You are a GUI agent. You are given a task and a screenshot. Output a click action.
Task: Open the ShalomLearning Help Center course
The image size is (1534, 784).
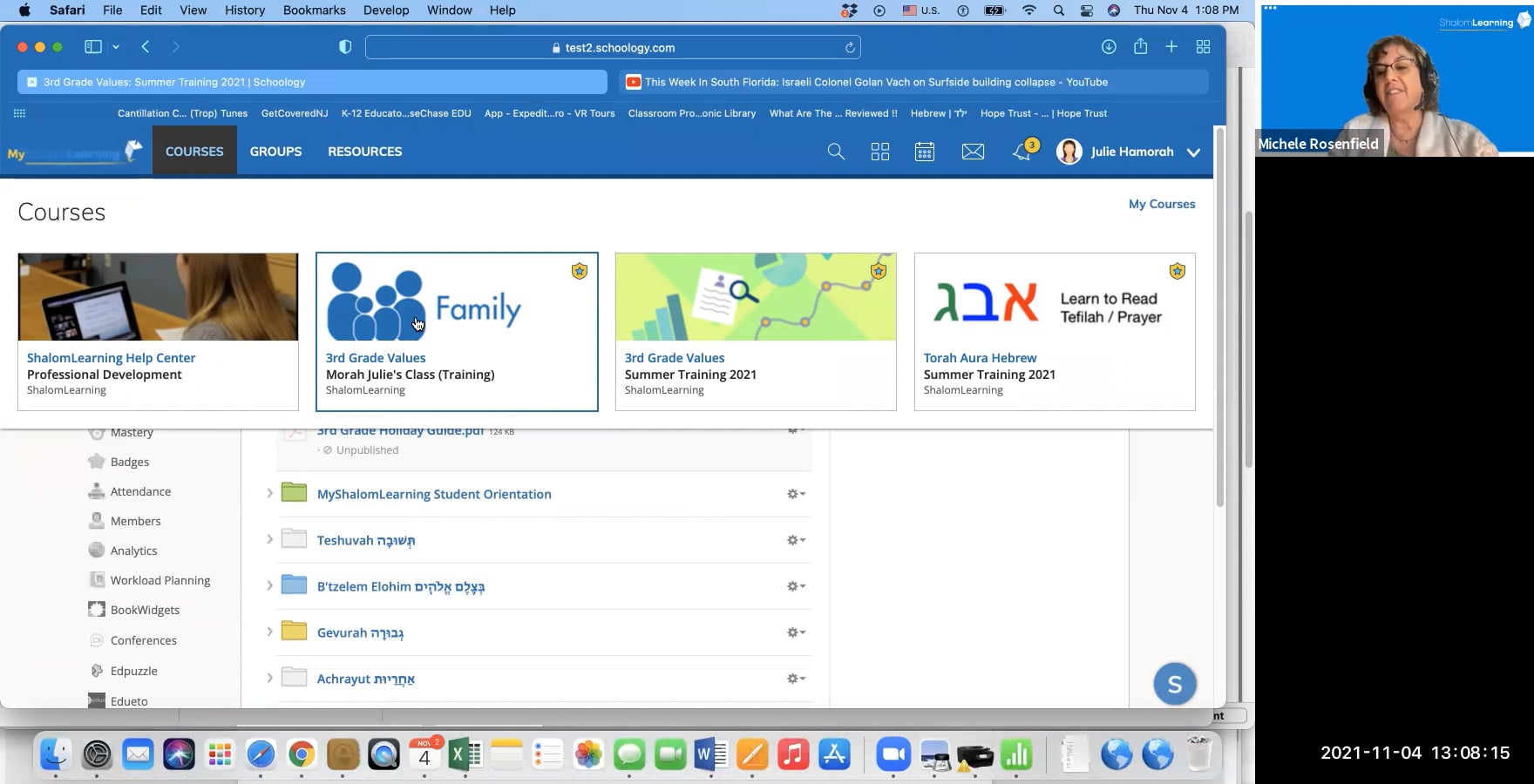111,358
